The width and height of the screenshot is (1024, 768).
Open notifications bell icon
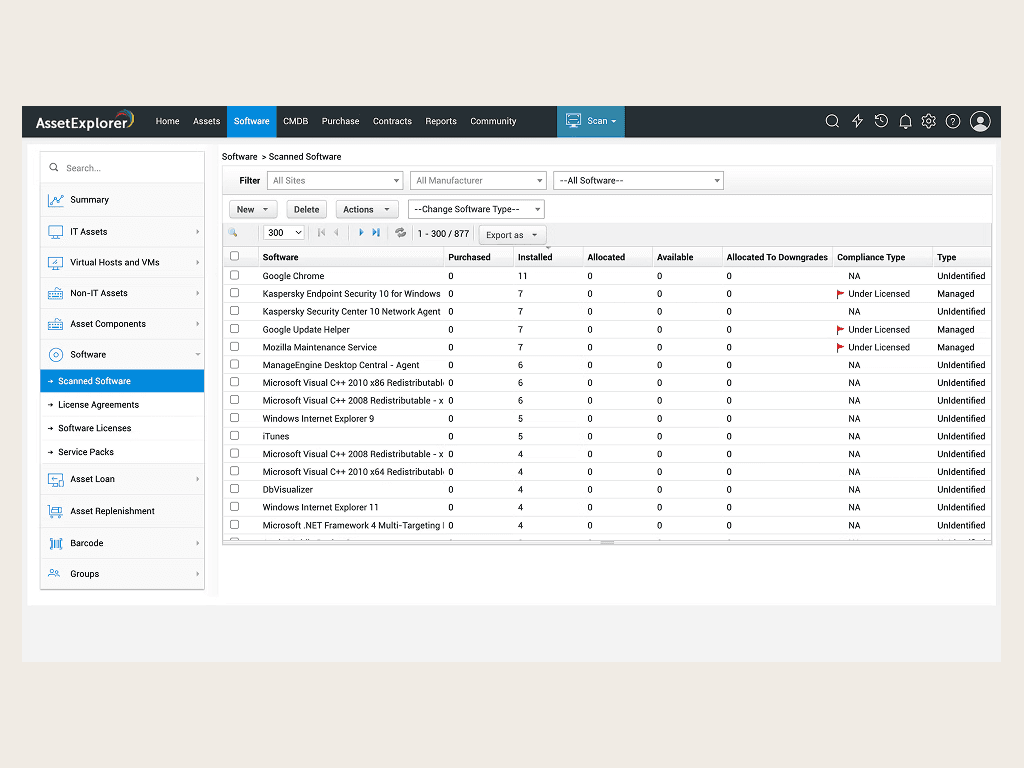click(x=905, y=121)
